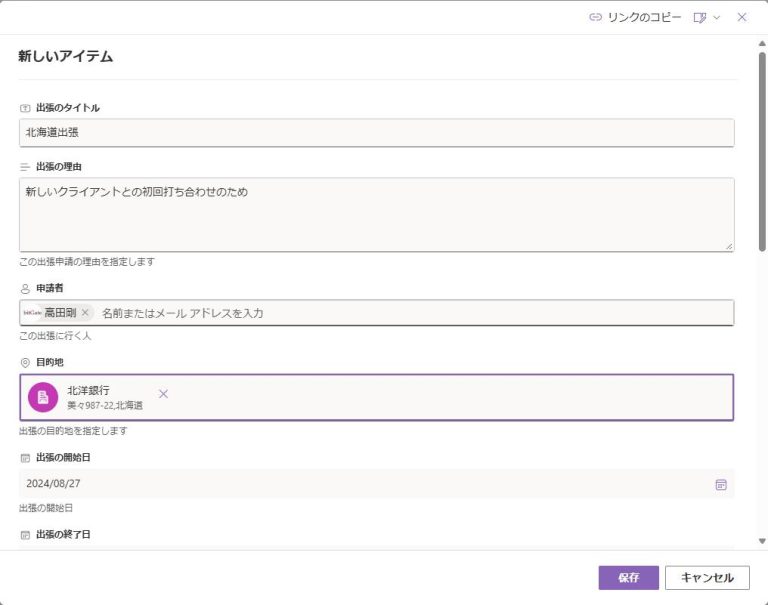768x605 pixels.
Task: Click the 出張のタイトル input with 北海道出張
Action: click(377, 132)
